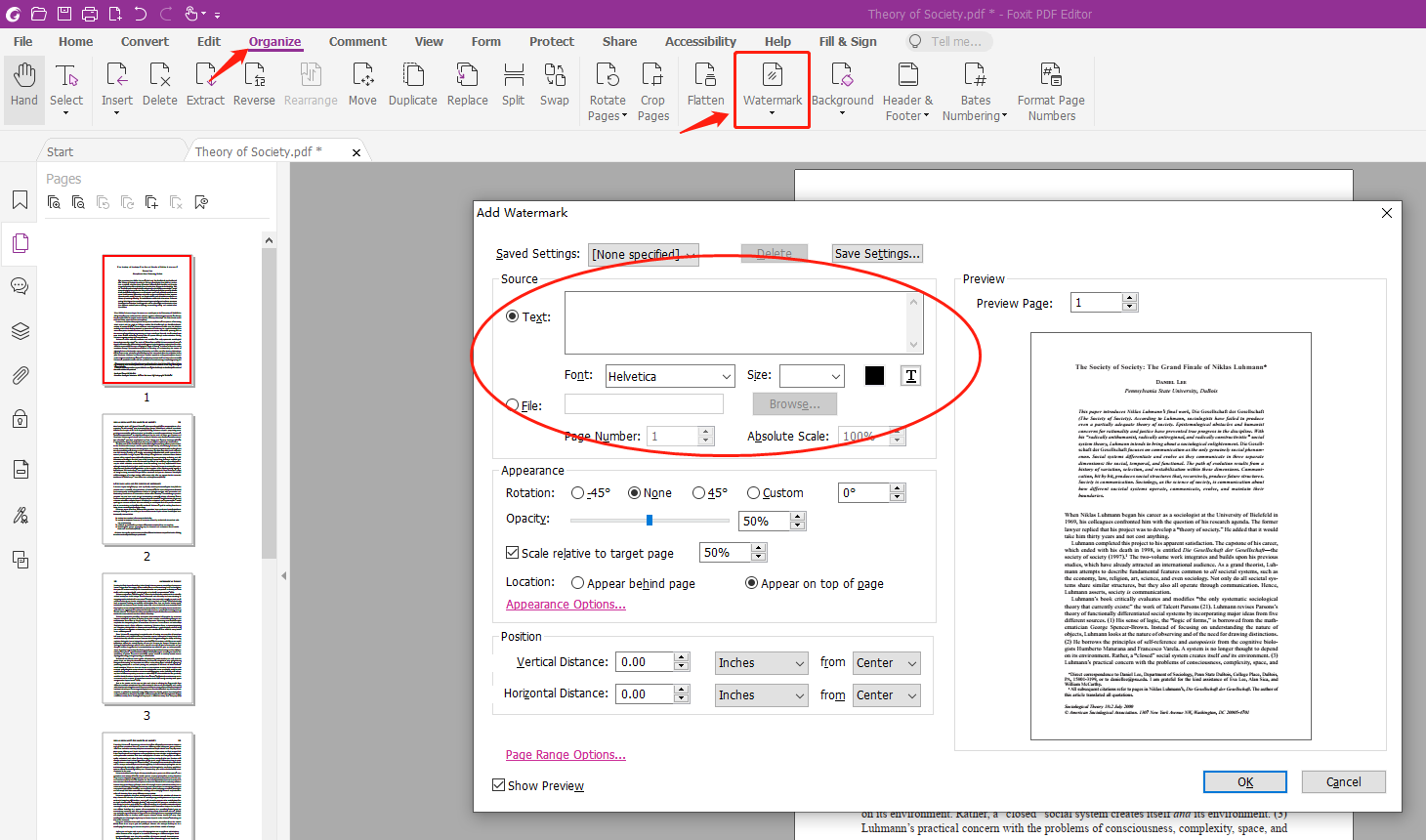
Task: Click the black text color swatch
Action: (874, 376)
